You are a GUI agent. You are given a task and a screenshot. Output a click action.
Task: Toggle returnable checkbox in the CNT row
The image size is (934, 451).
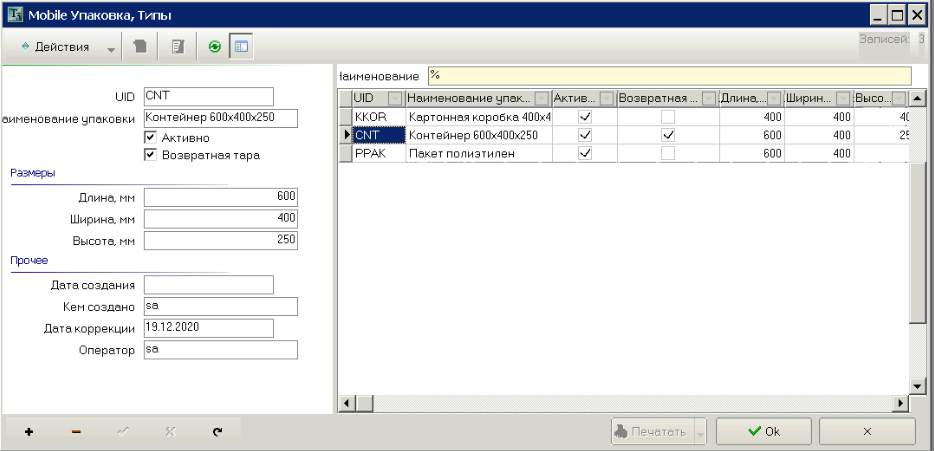click(x=668, y=135)
